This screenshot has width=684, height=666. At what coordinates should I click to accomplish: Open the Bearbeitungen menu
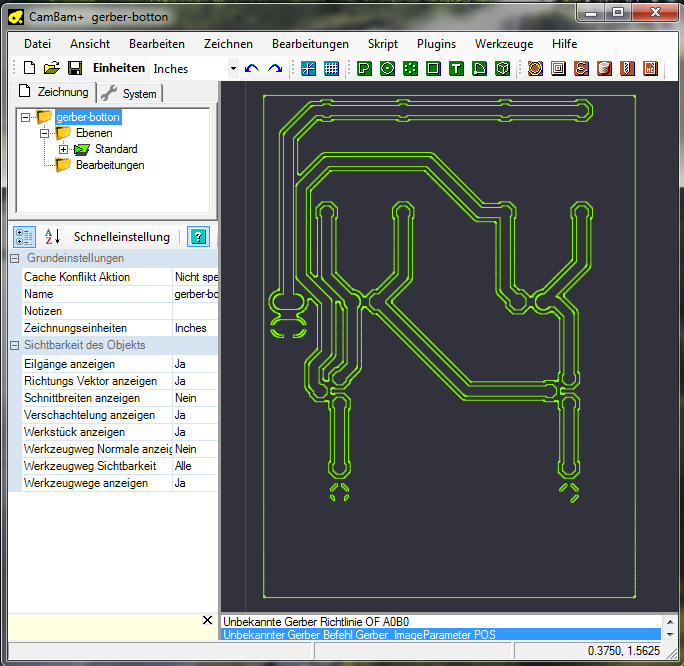(310, 44)
